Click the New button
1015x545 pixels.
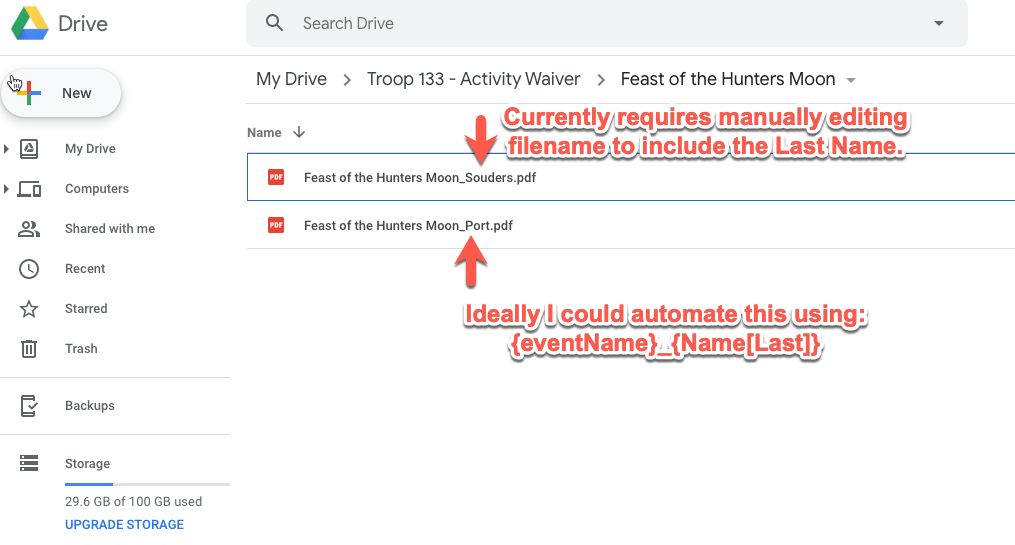click(62, 93)
